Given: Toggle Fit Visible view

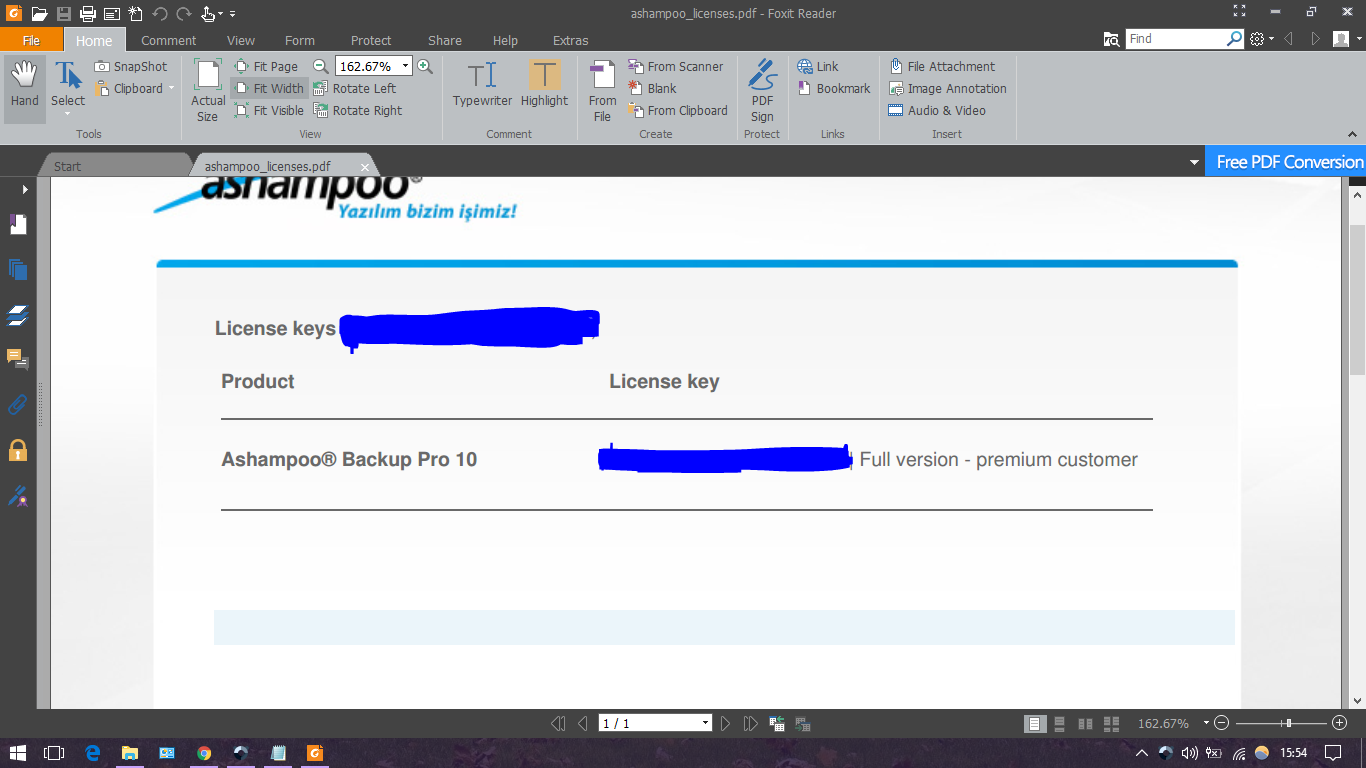Looking at the screenshot, I should tap(269, 110).
